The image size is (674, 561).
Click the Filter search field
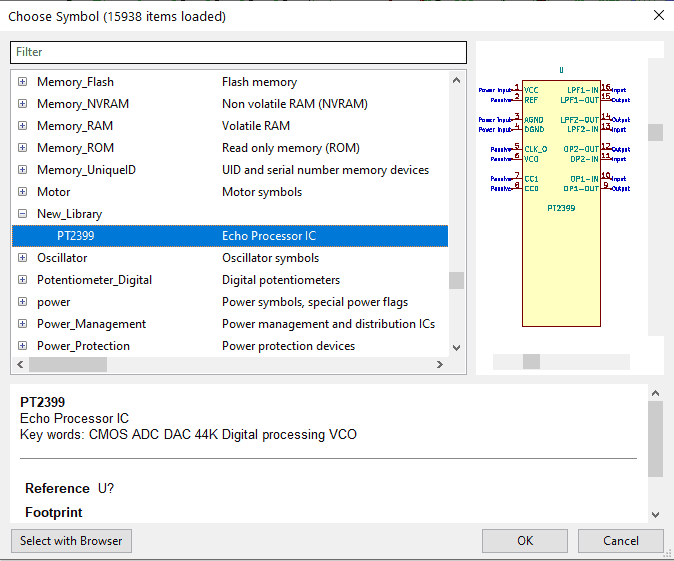coord(238,52)
